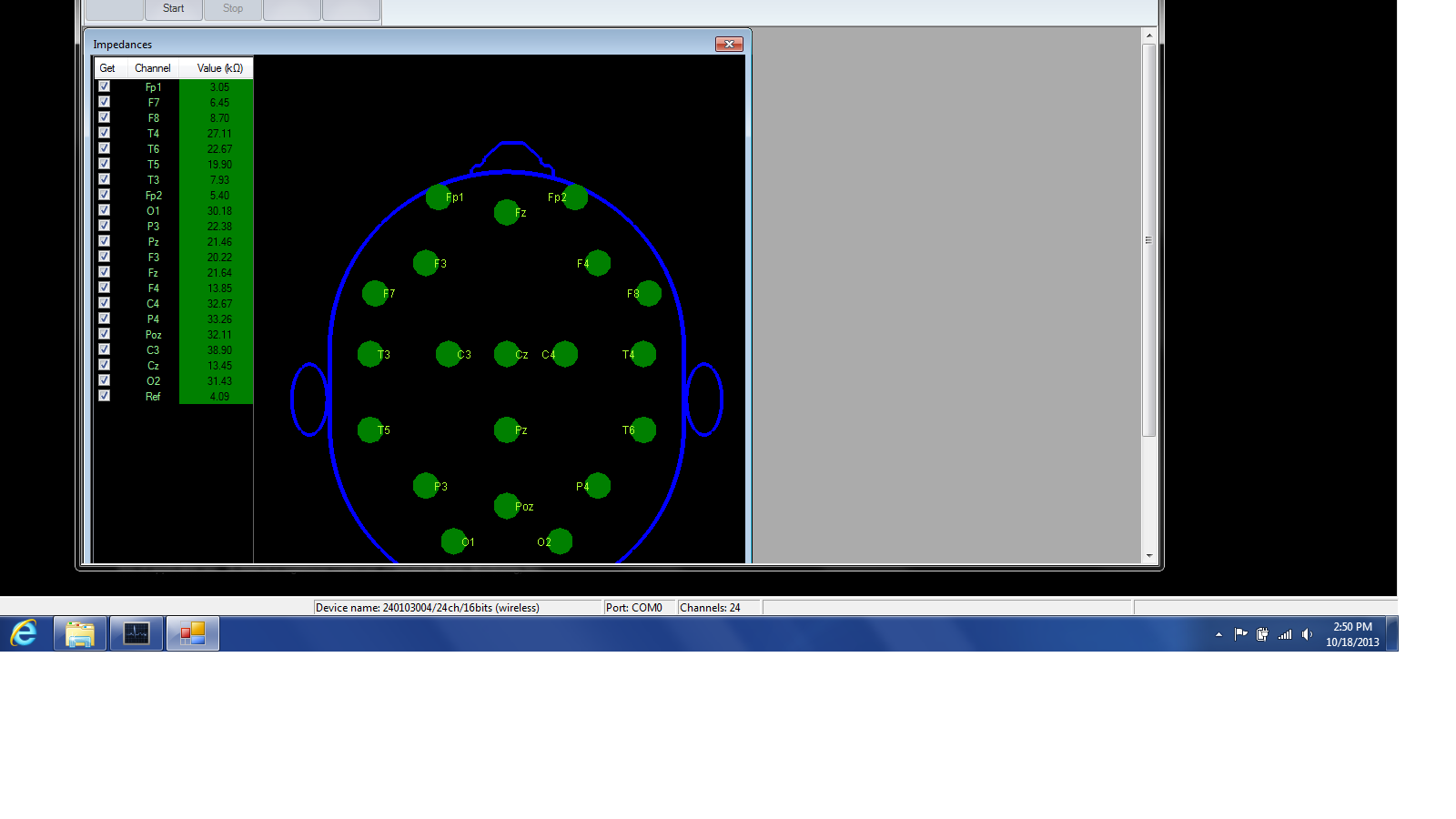Toggle the Ref channel checkbox
Viewport: 1456px width, 819px height.
pyautogui.click(x=105, y=396)
